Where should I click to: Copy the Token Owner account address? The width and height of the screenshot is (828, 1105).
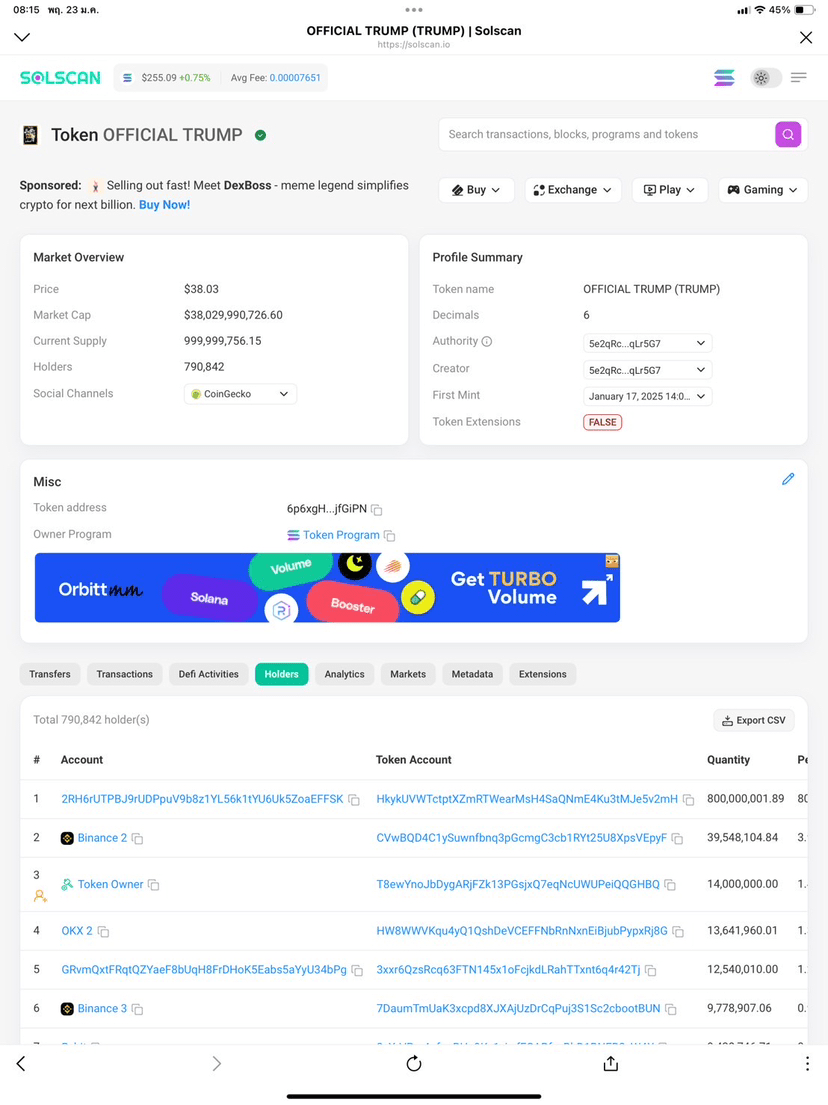coord(154,885)
